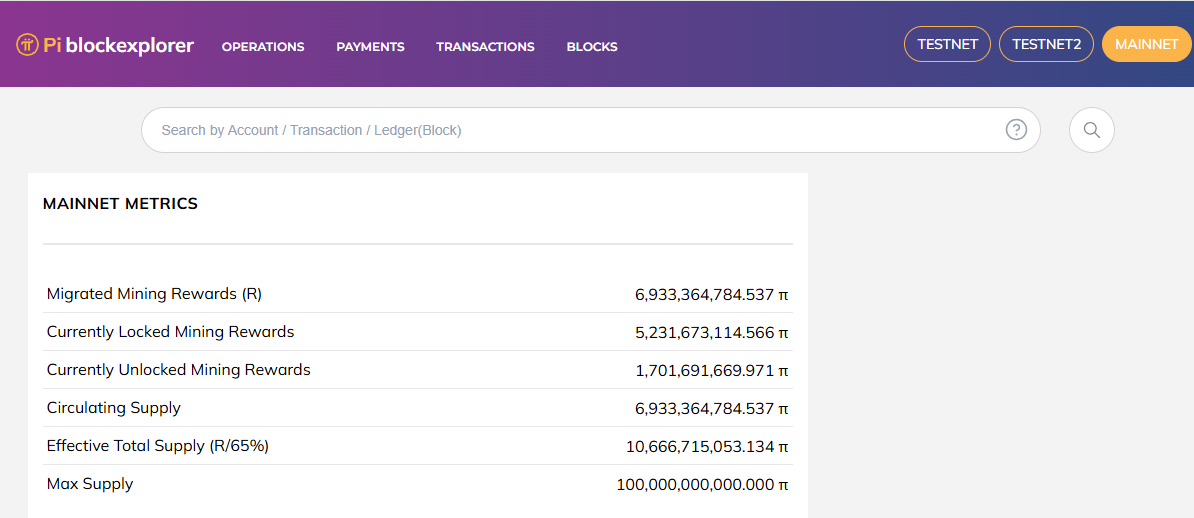Open the TRANSACTIONS section
Viewport: 1194px width, 518px height.
pyautogui.click(x=485, y=47)
